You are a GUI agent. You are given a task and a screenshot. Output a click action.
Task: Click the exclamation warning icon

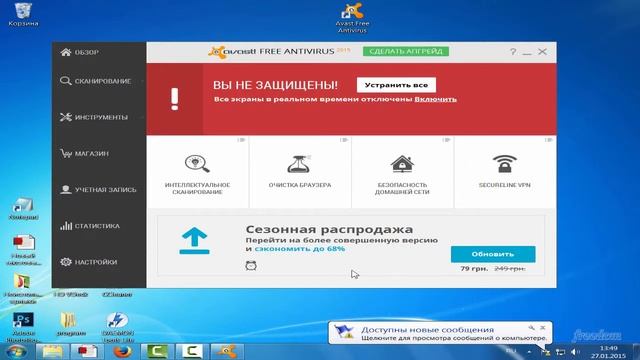tap(175, 99)
